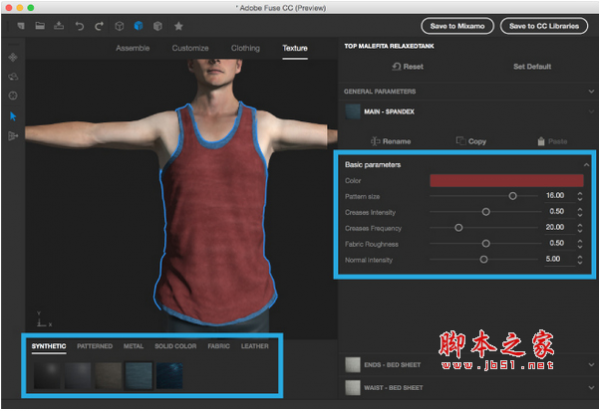Open the Clothing tab
This screenshot has height=411, width=600.
coord(245,48)
